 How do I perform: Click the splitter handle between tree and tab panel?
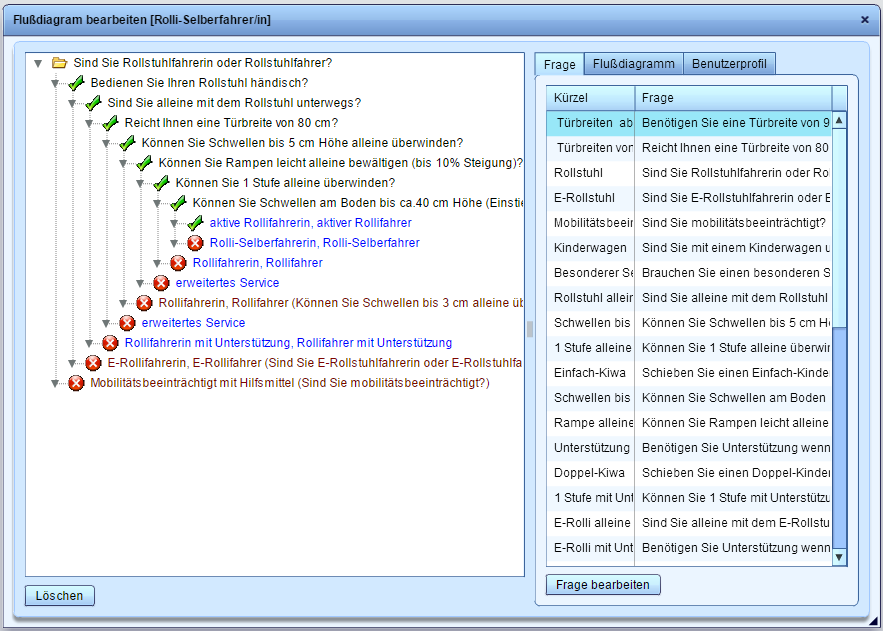point(530,329)
